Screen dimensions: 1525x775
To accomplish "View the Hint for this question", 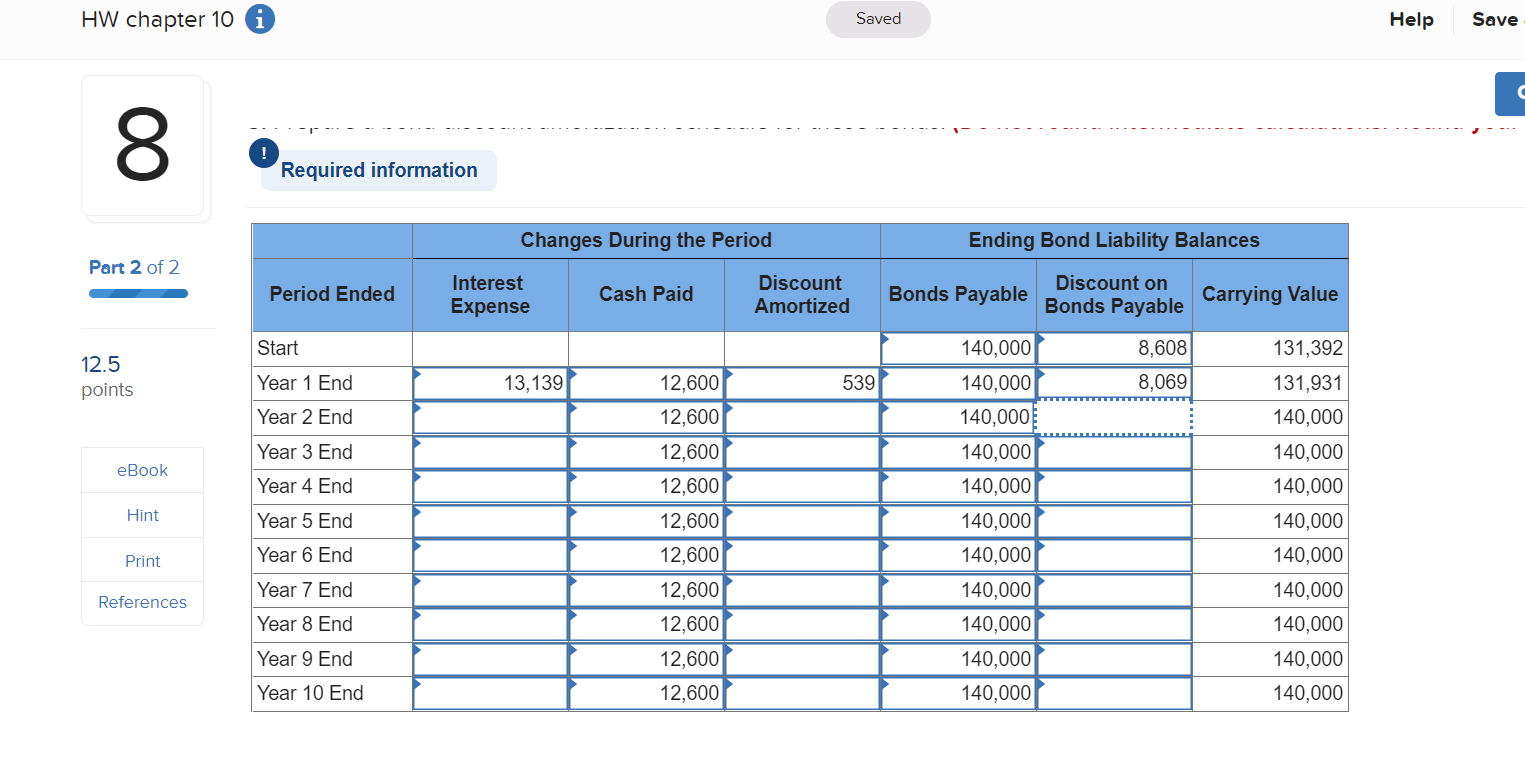I will pos(142,514).
